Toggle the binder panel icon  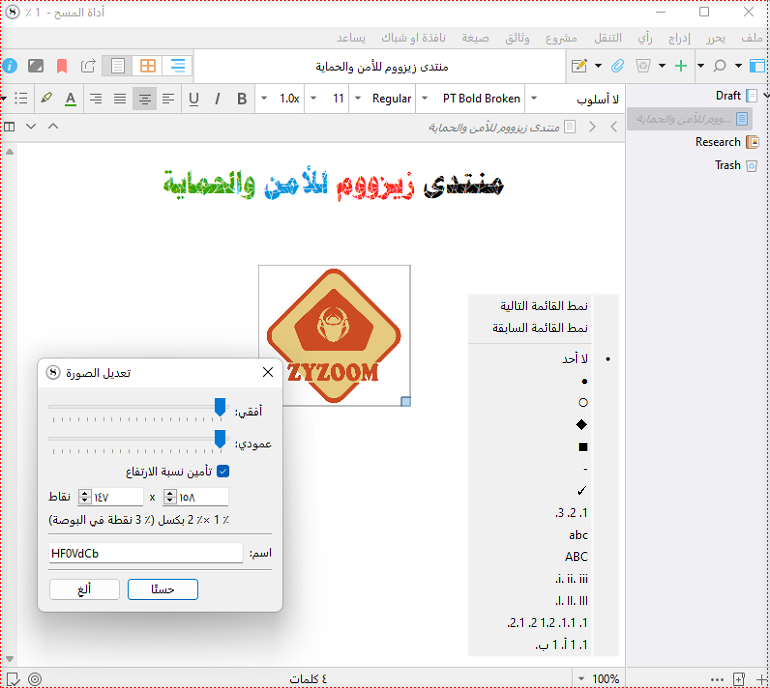click(757, 66)
